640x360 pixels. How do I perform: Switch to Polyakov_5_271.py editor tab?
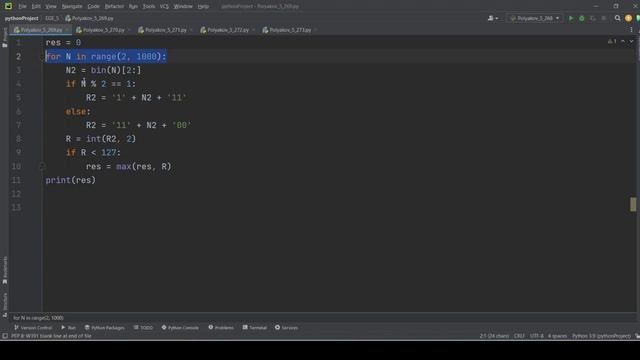(165, 30)
